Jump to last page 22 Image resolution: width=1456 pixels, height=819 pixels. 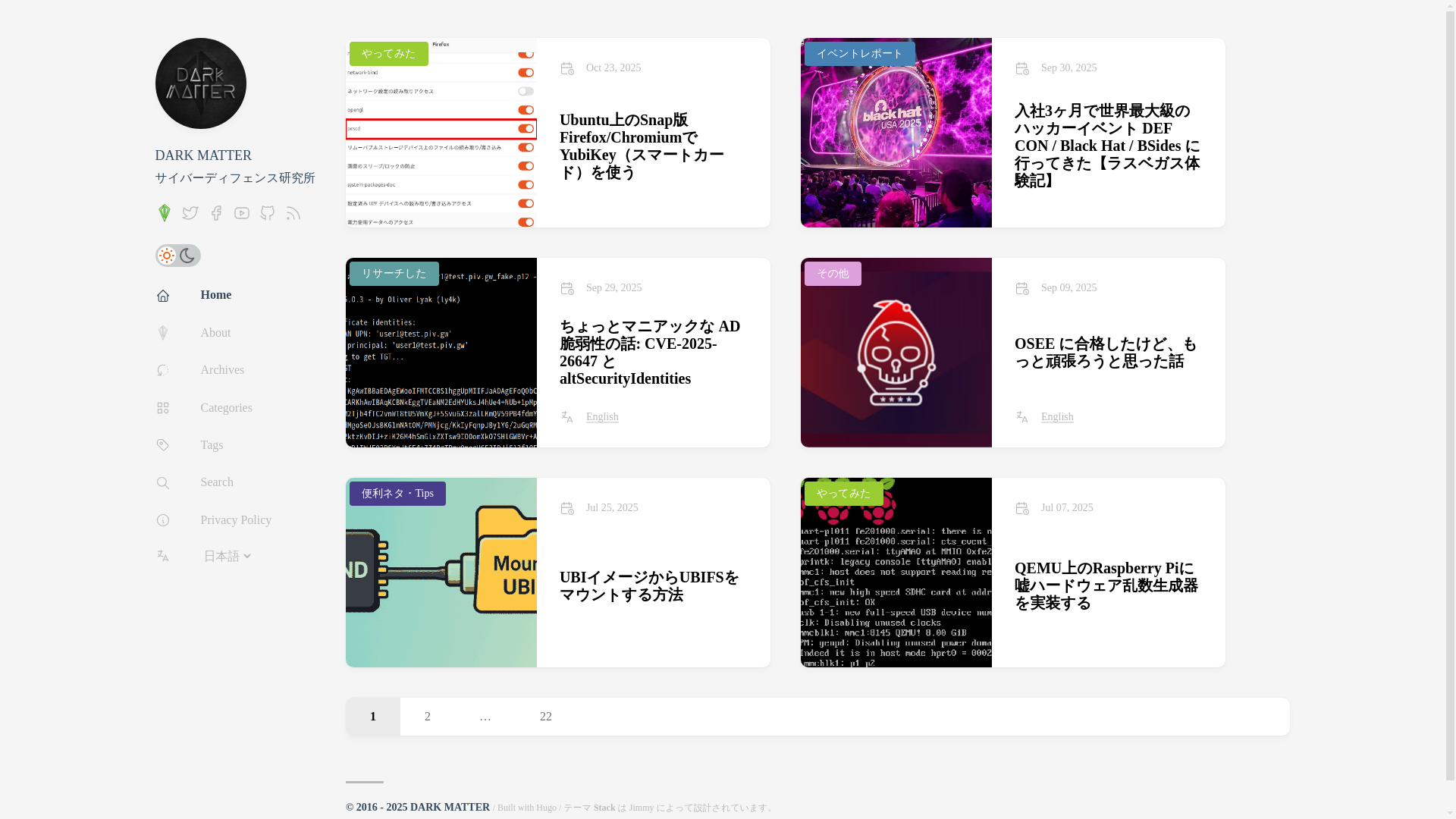point(546,717)
